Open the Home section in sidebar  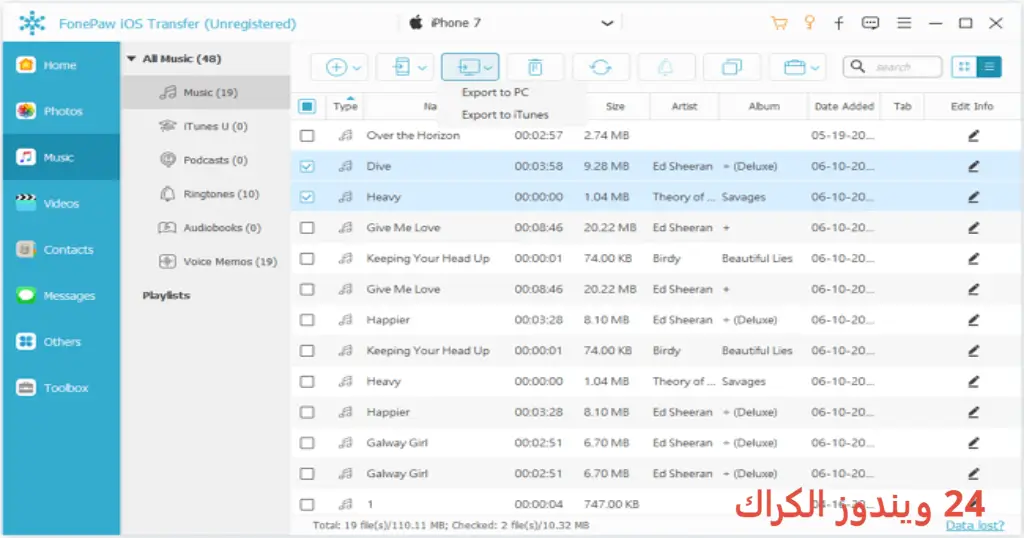tap(60, 65)
